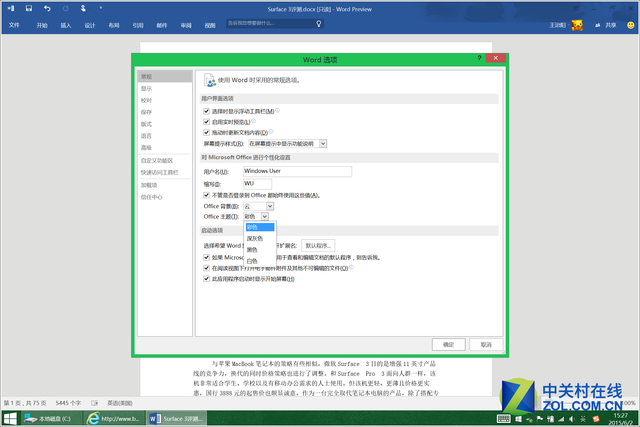Click the info icon beside update content while dragging
640x427 pixels.
coord(271,131)
